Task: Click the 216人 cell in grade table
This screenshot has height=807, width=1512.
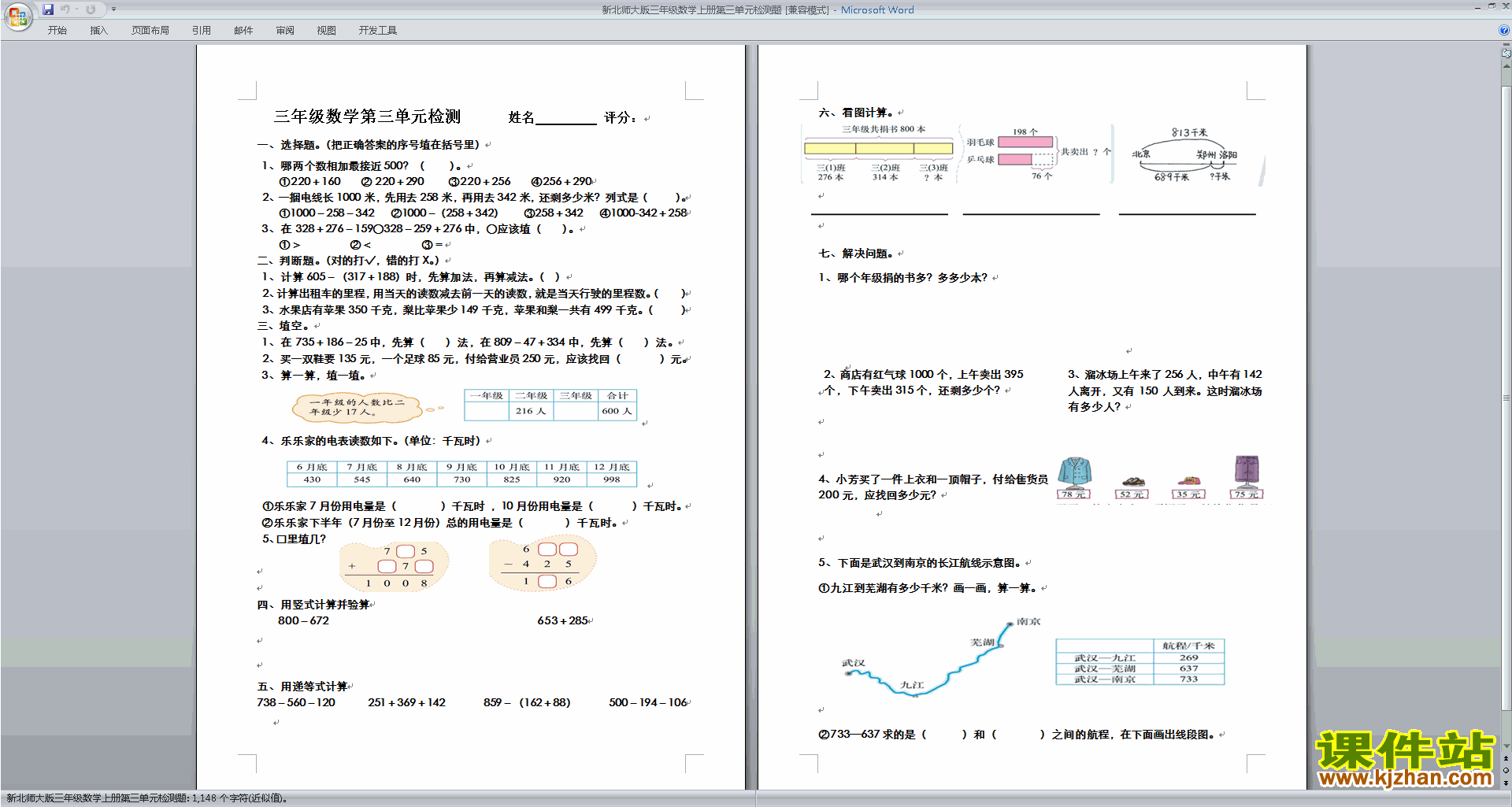Action: [x=531, y=411]
